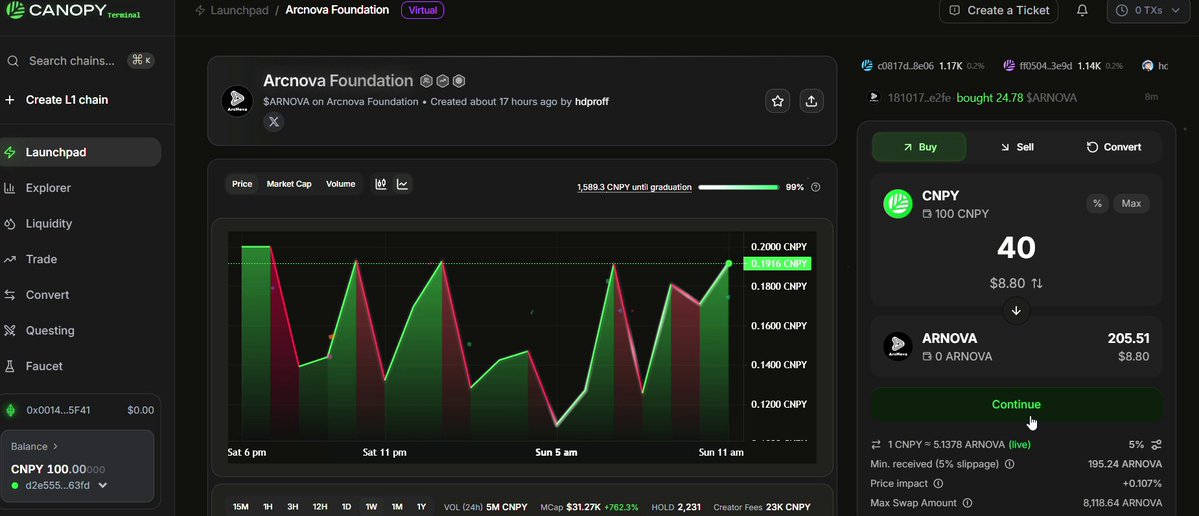
Task: Open slippage settings sliders icon
Action: [x=1156, y=444]
